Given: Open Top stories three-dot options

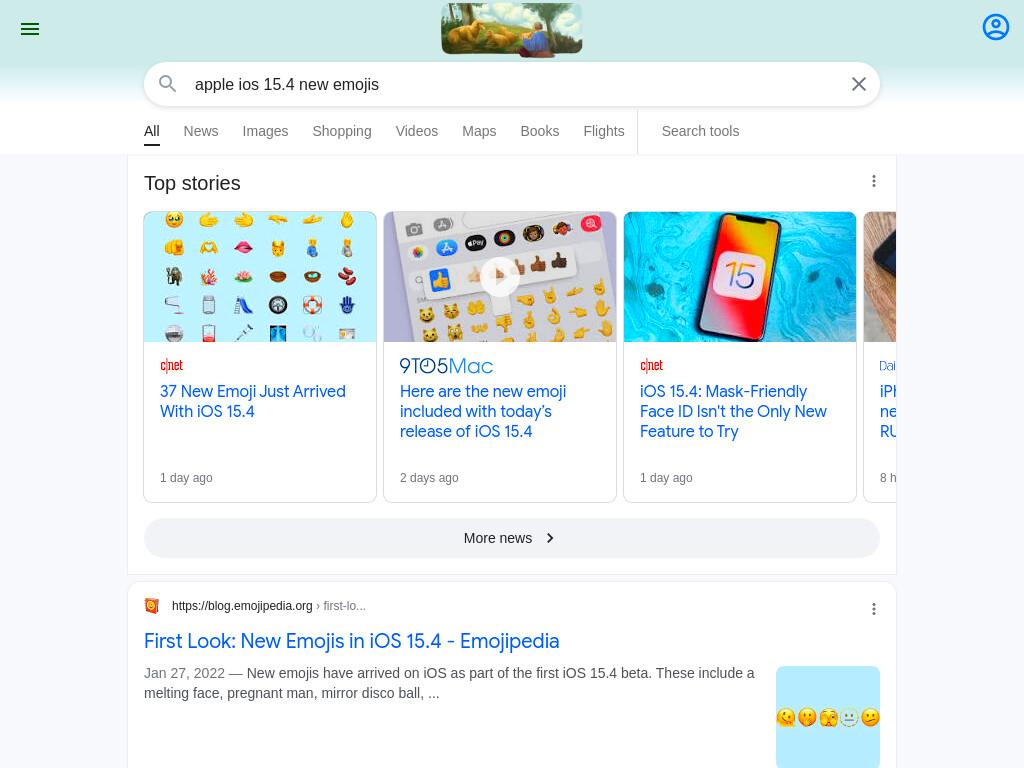Looking at the screenshot, I should 874,181.
